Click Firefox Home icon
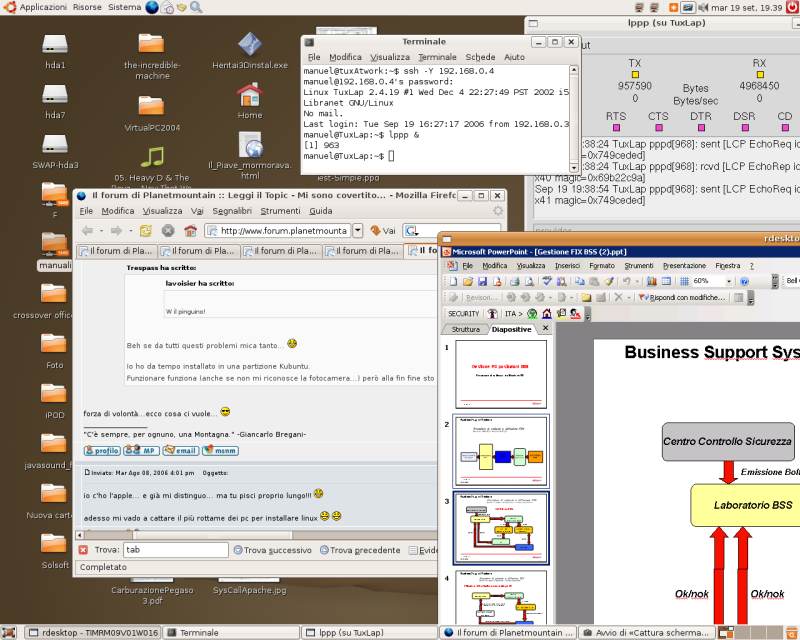 click(190, 231)
